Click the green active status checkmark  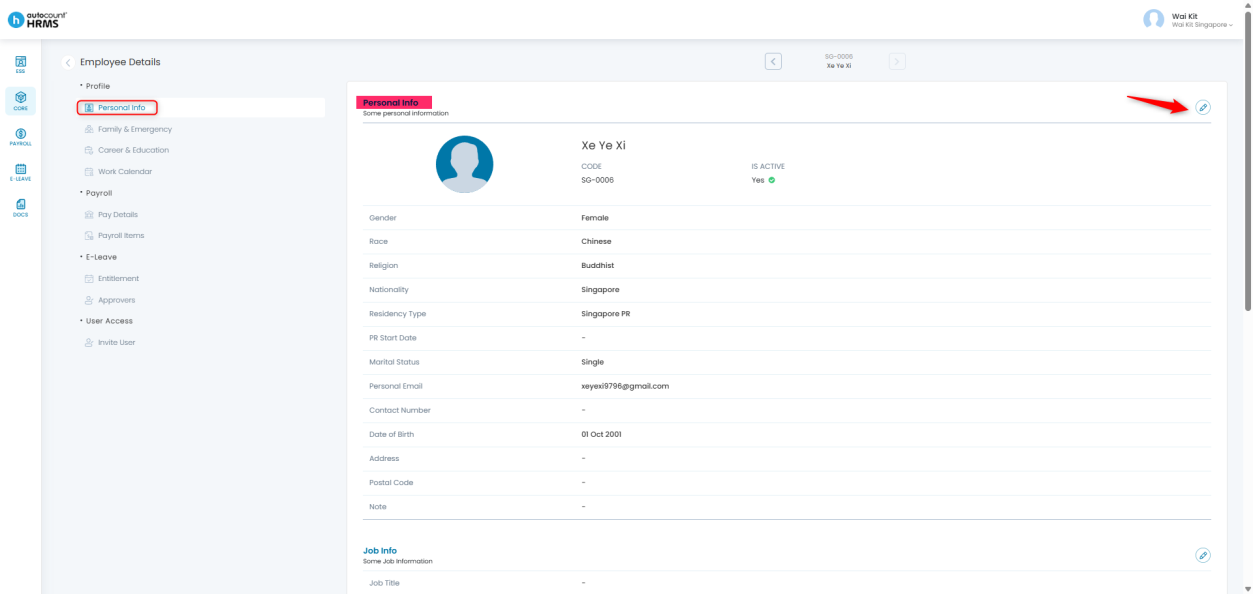click(772, 180)
